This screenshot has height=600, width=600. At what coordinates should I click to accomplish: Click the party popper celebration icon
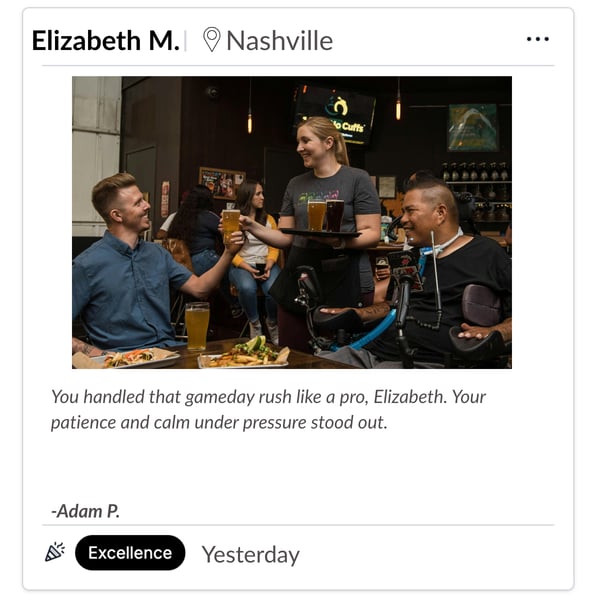pos(55,552)
